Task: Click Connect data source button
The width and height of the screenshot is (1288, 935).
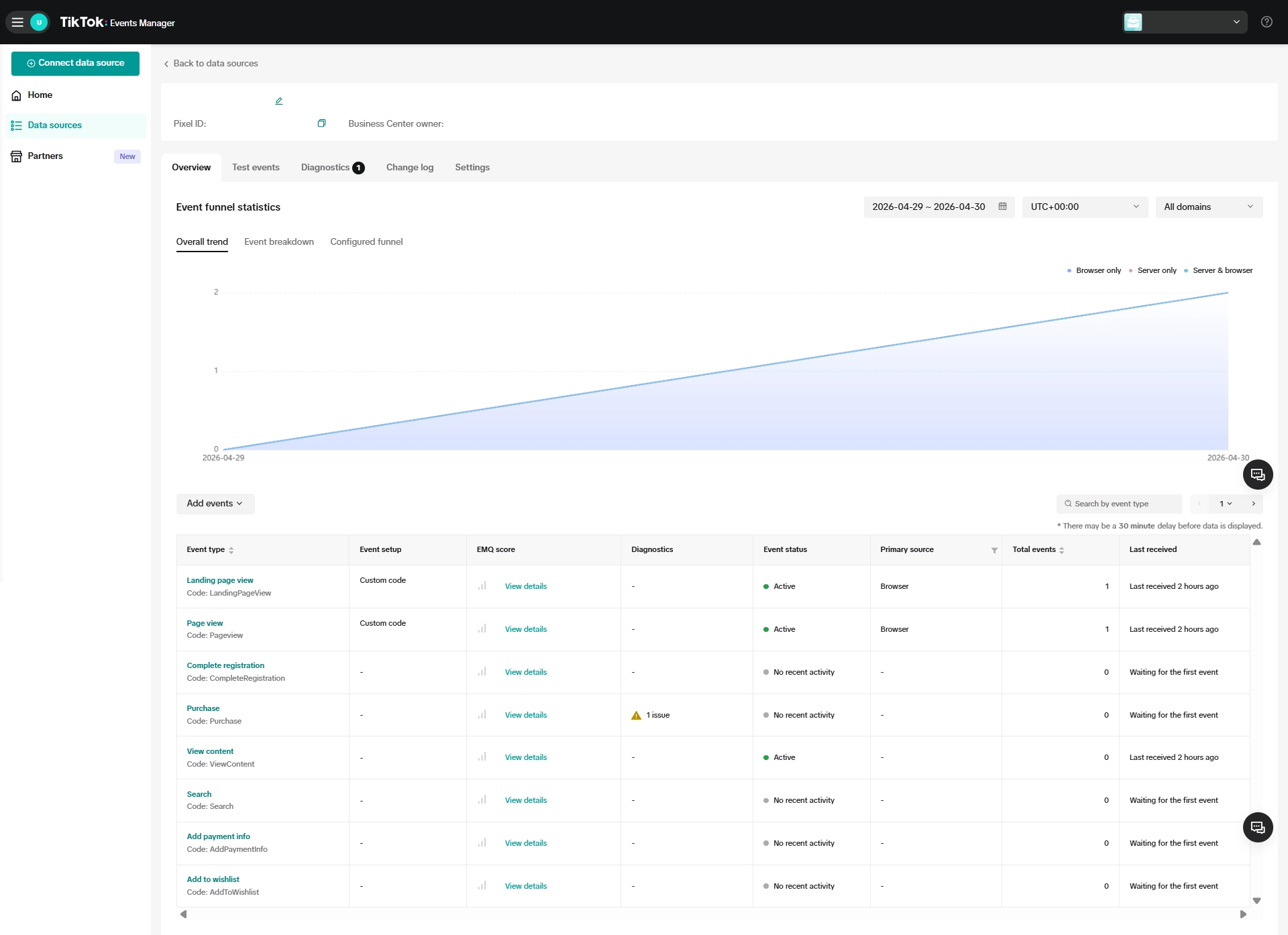Action: pyautogui.click(x=75, y=63)
